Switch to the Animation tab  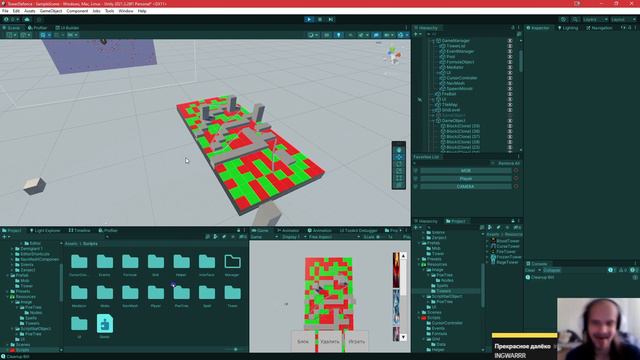coord(319,231)
